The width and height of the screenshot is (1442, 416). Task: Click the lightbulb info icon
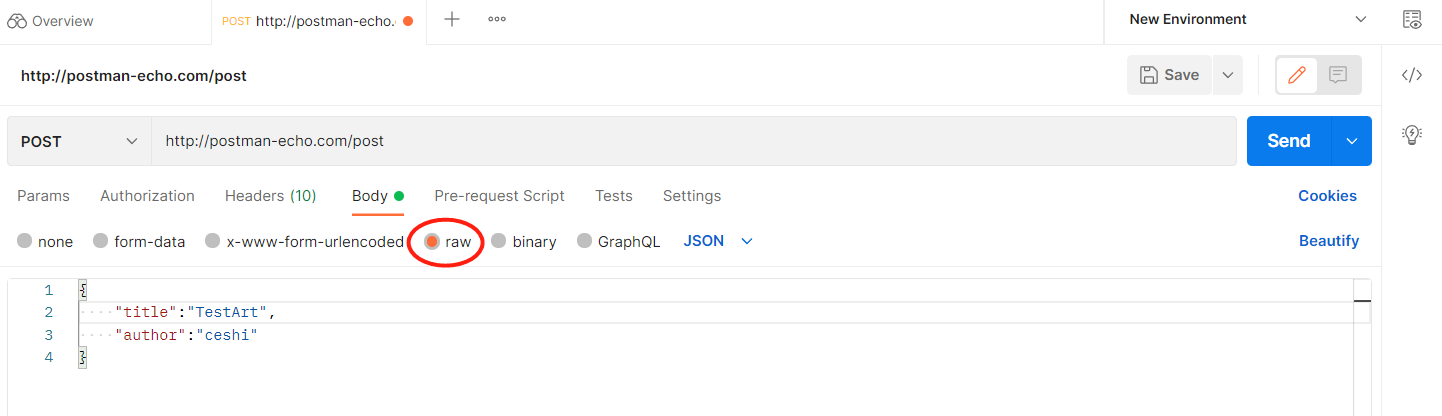[x=1412, y=134]
